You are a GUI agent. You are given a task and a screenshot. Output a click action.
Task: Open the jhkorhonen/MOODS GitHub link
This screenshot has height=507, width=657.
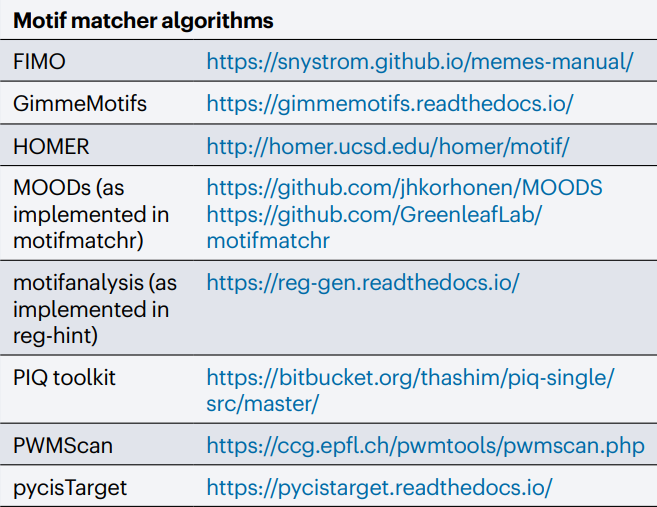pos(404,187)
